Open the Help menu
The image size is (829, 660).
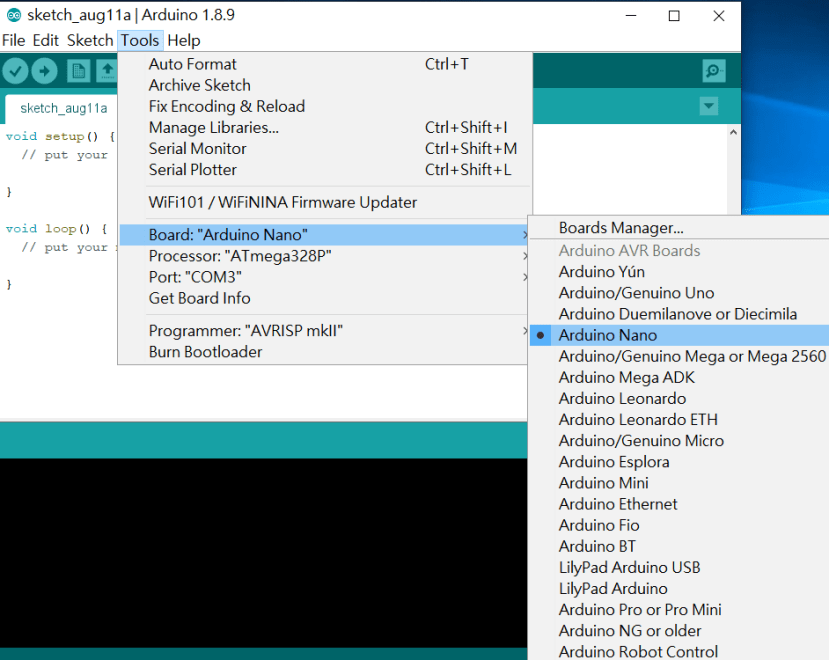click(x=184, y=40)
